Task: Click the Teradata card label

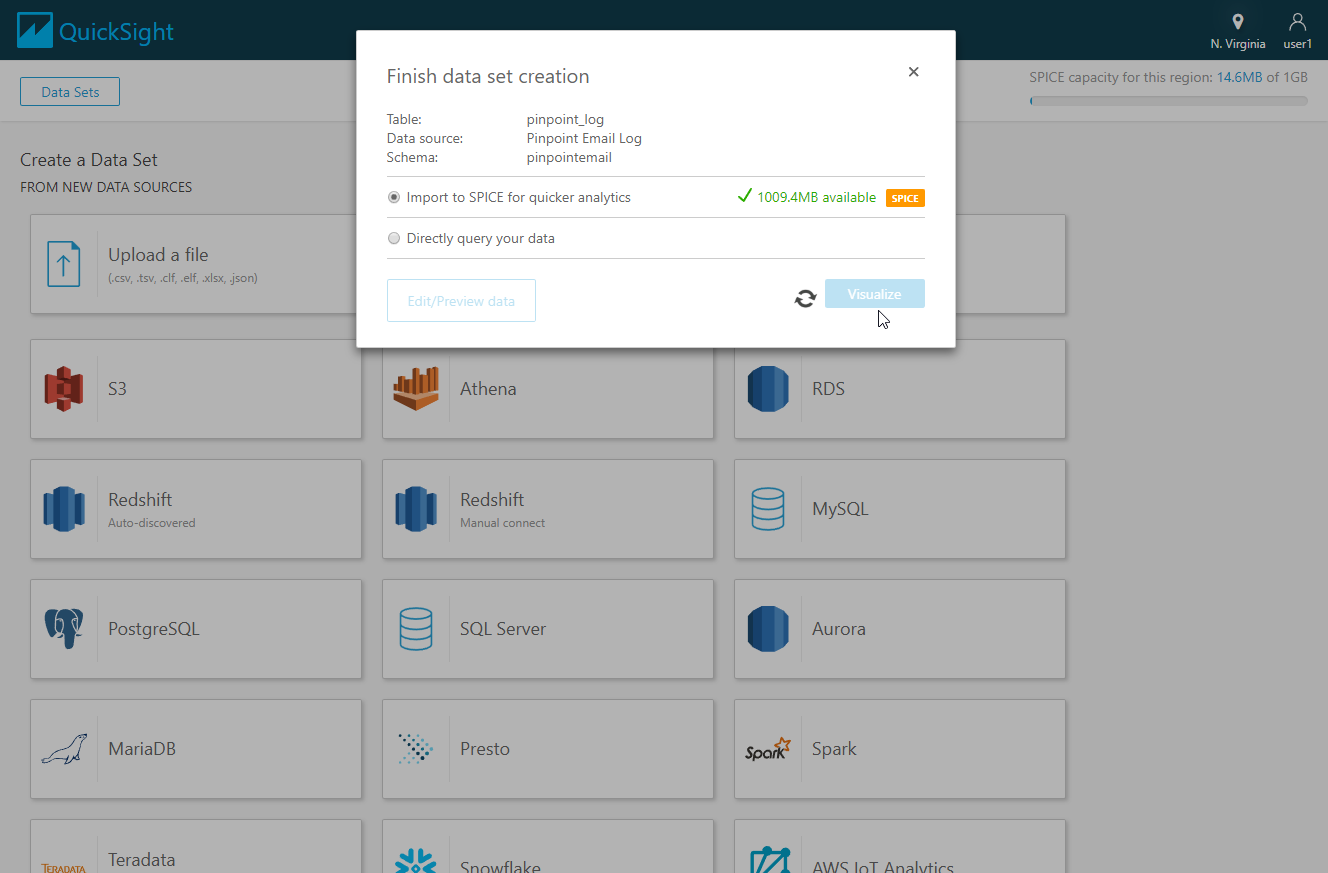Action: 142,860
